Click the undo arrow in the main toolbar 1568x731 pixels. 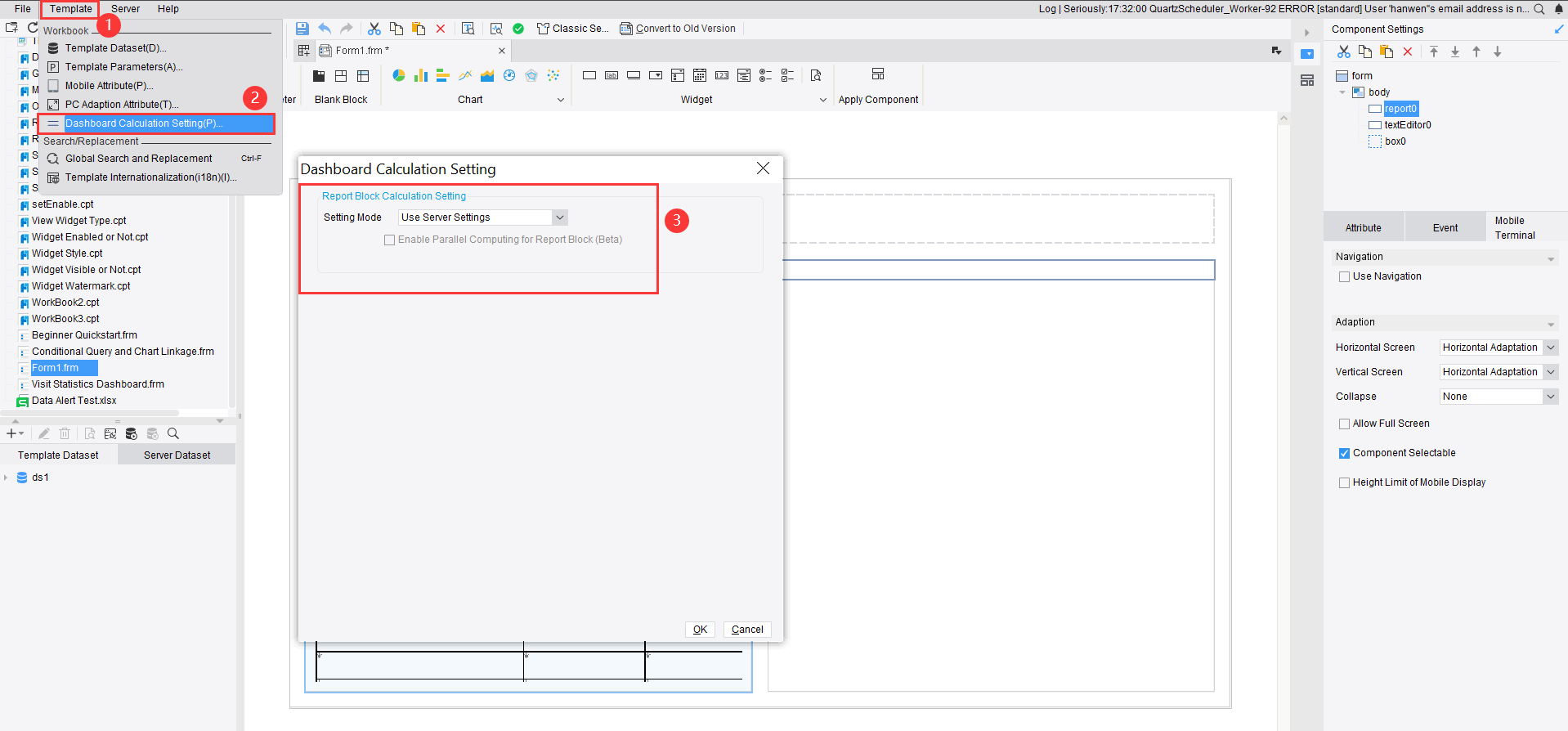pos(325,29)
